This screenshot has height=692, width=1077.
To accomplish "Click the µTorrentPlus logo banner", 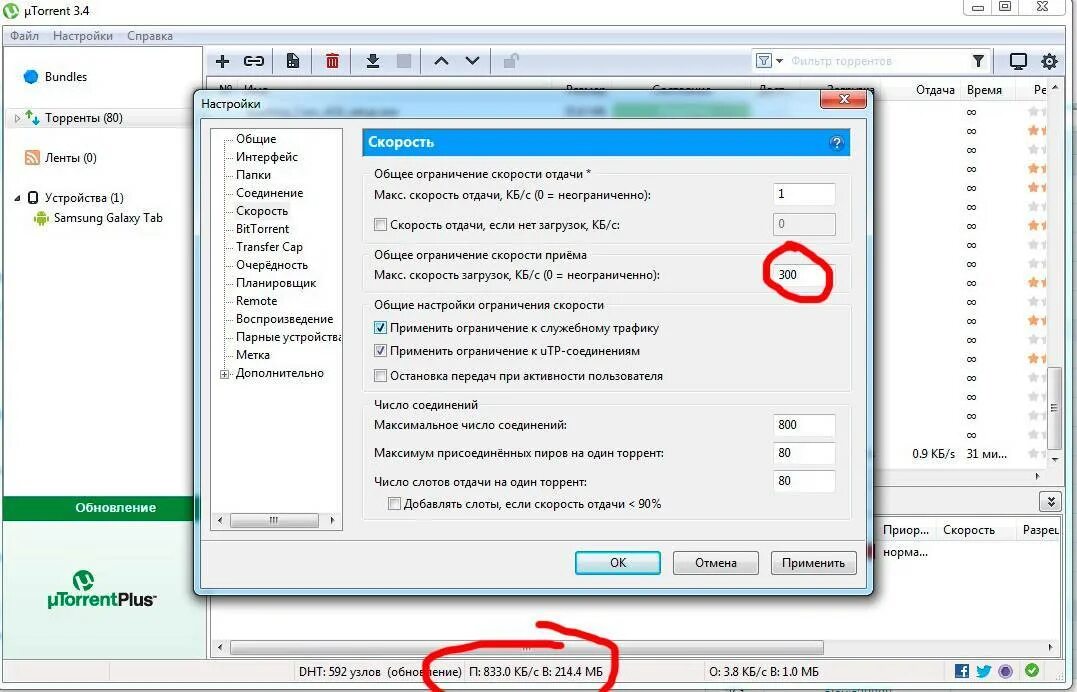I will pos(102,590).
